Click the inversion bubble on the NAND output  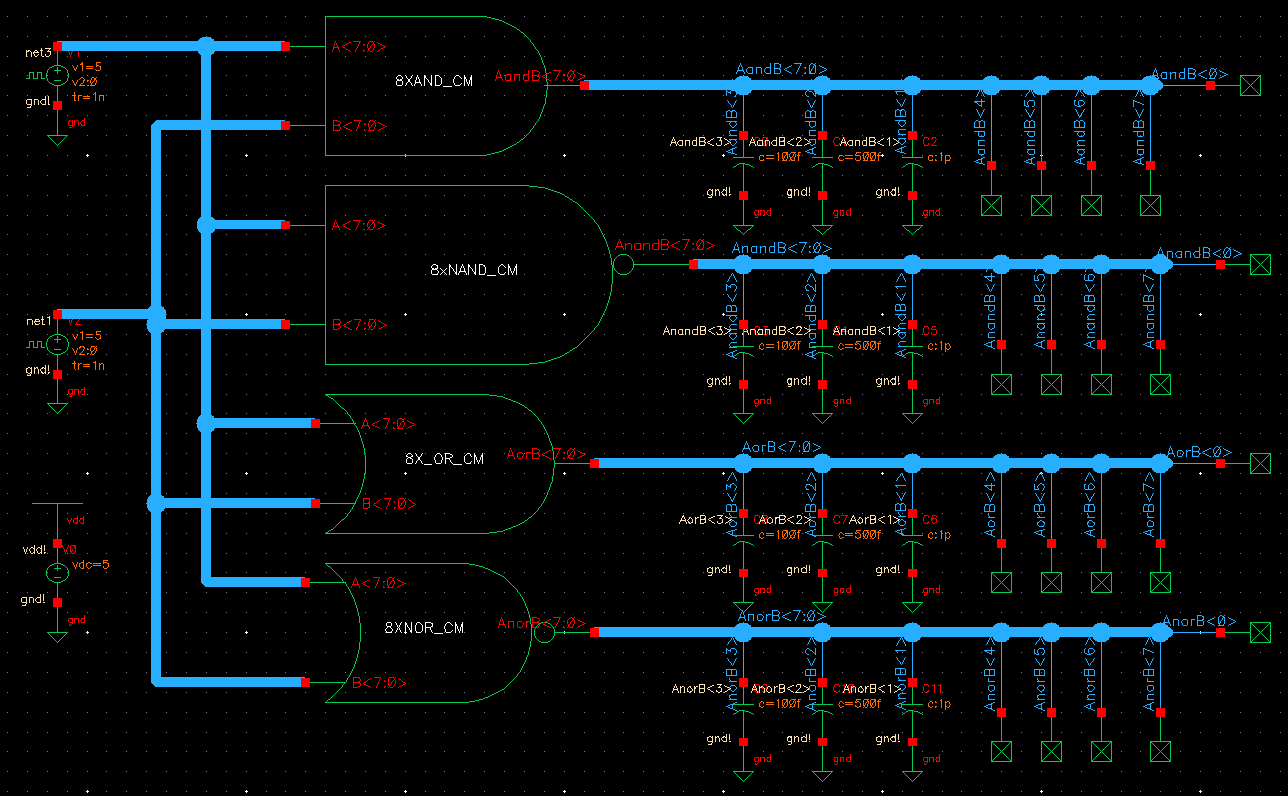point(623,265)
